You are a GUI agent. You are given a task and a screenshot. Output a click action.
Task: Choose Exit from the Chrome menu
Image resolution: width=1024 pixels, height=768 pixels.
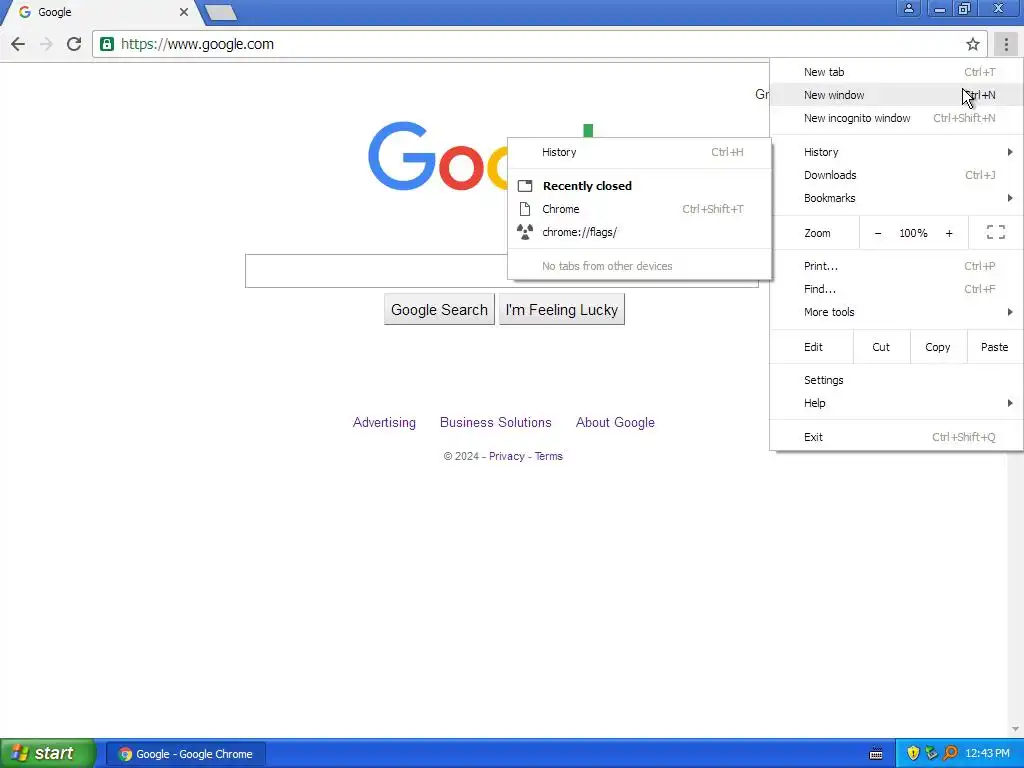click(896, 437)
